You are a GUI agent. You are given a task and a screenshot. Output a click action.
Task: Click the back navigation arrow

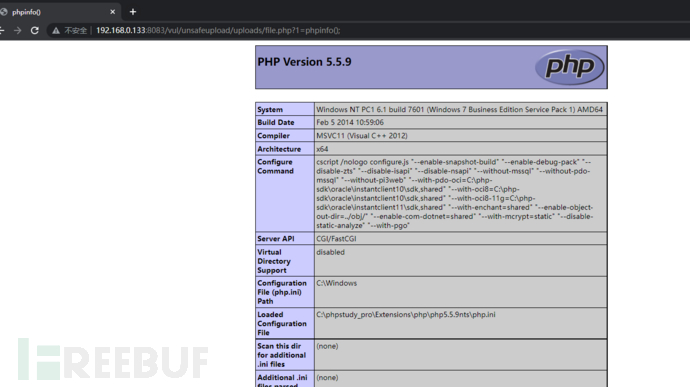[2, 30]
